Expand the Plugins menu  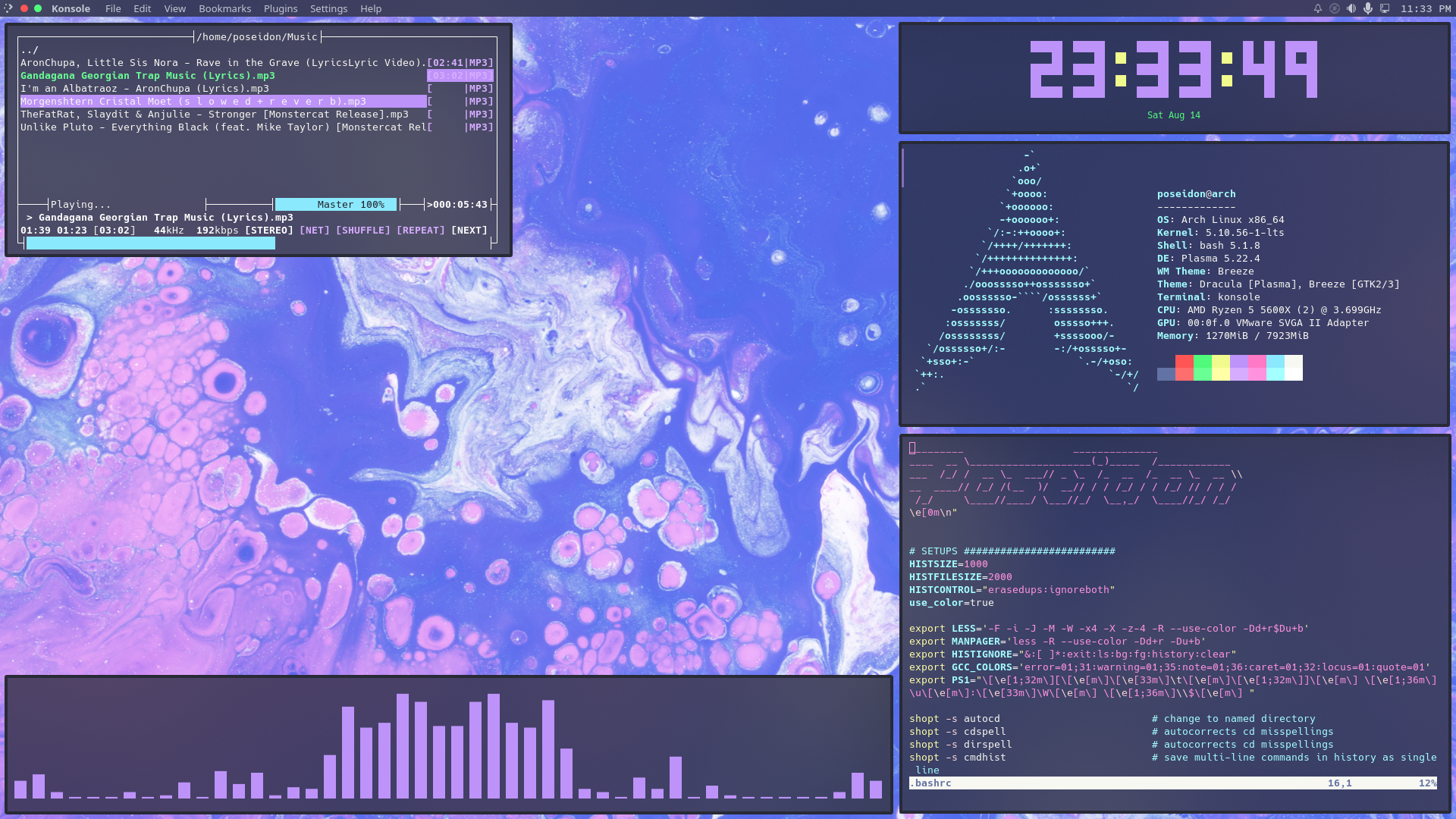tap(280, 8)
